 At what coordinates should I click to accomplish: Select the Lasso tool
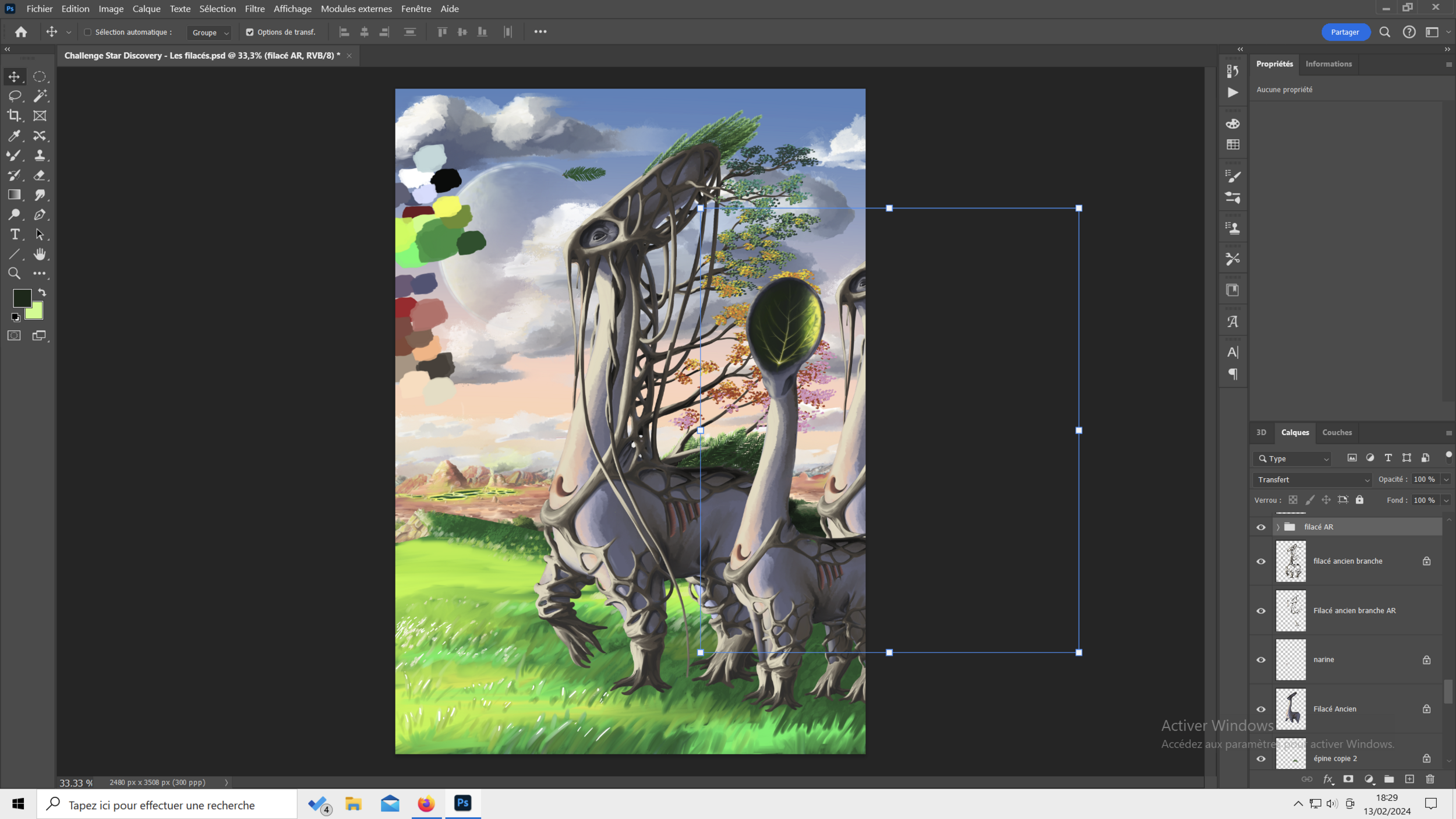click(x=15, y=96)
